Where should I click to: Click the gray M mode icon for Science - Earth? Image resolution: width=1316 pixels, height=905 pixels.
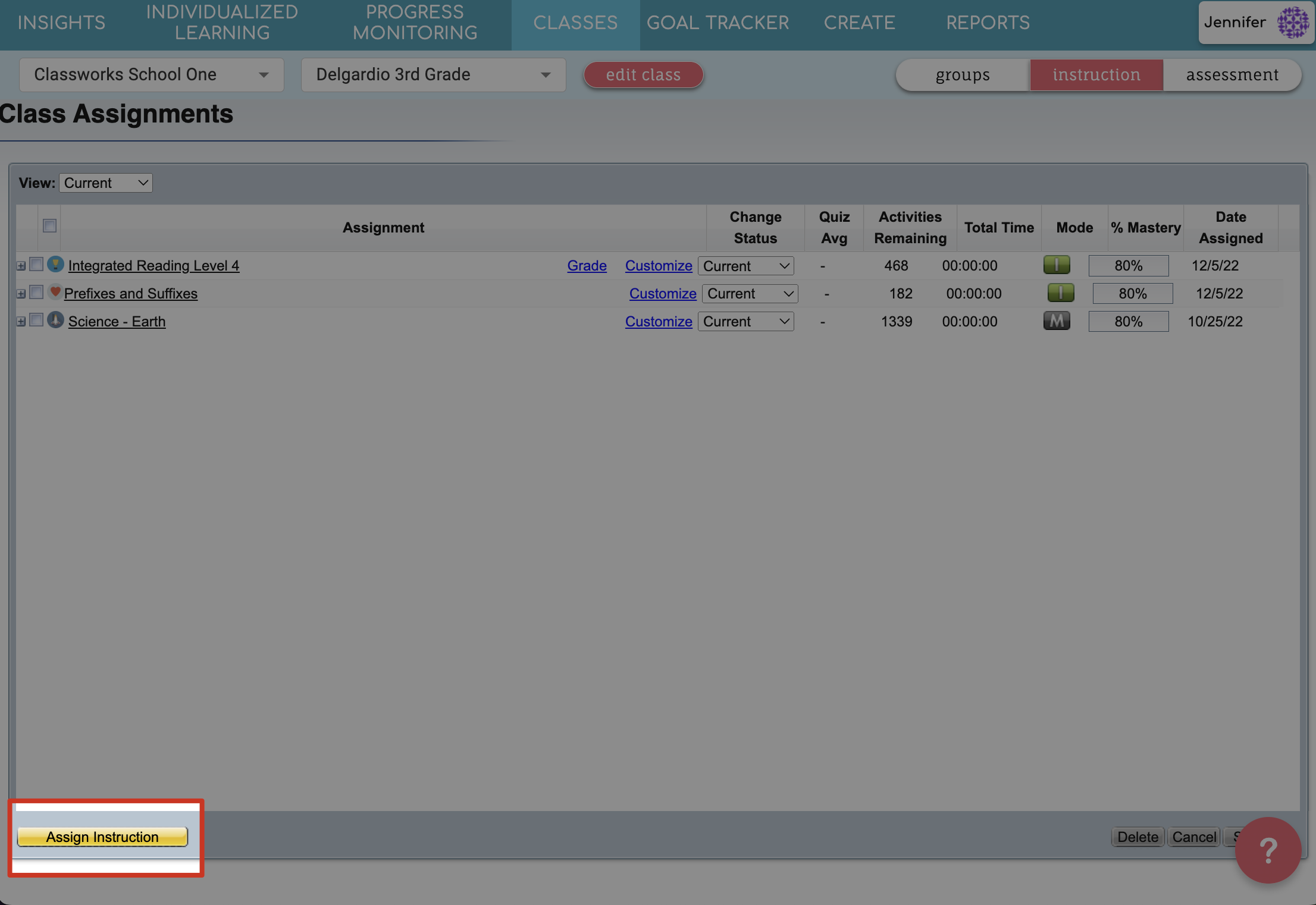(x=1057, y=320)
